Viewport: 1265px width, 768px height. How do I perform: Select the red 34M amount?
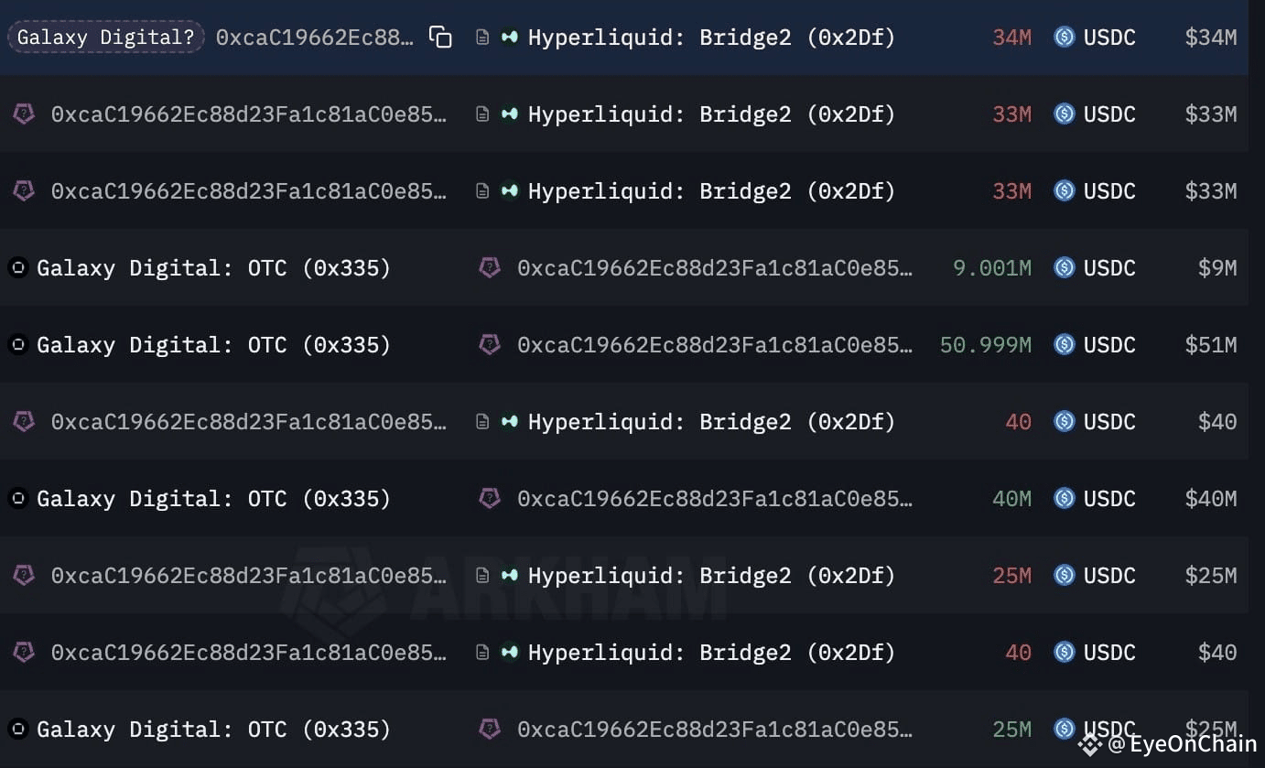pyautogui.click(x=1012, y=38)
